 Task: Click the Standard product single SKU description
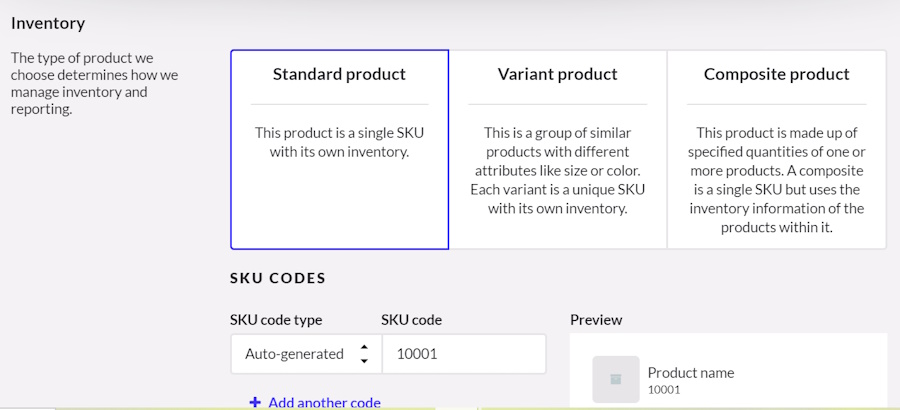point(339,143)
